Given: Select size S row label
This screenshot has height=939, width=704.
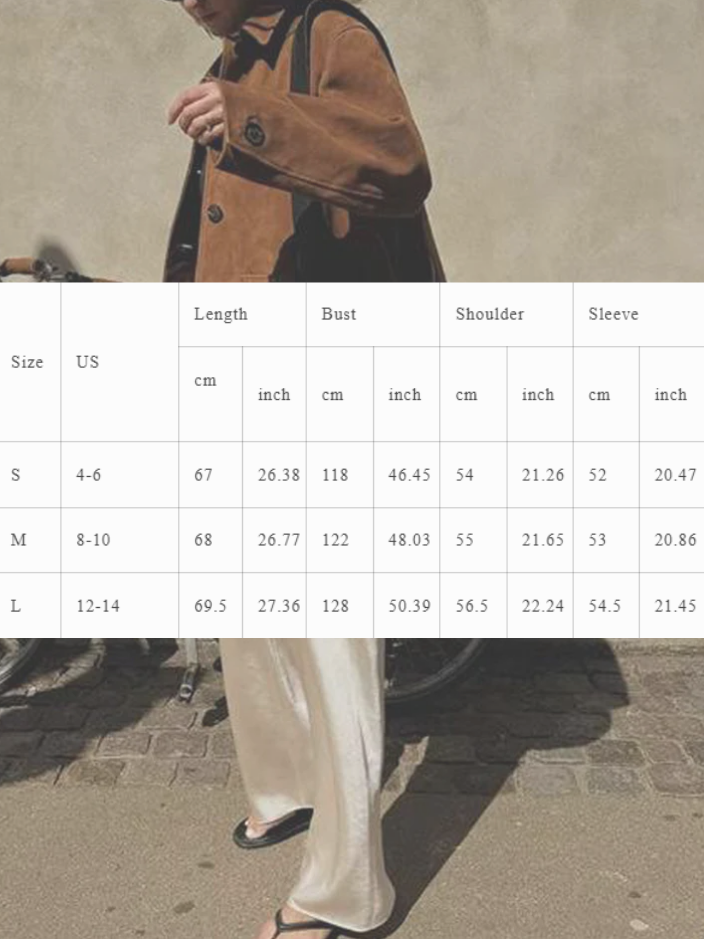Looking at the screenshot, I should point(16,475).
